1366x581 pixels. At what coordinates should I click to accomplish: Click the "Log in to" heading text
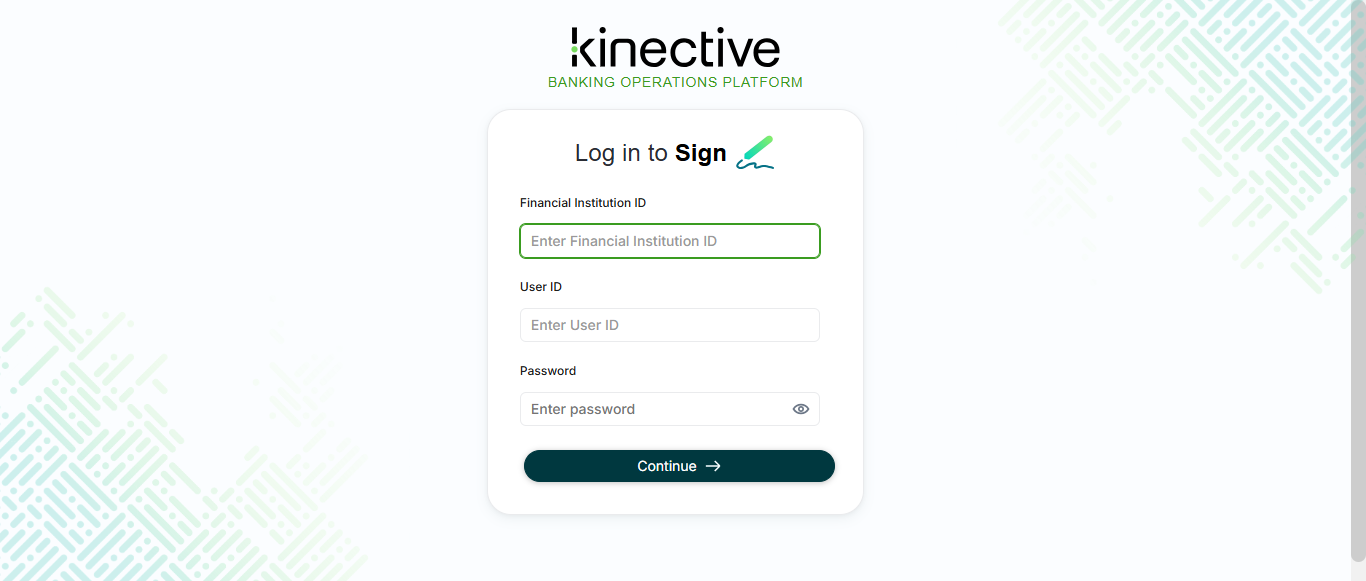[x=621, y=153]
